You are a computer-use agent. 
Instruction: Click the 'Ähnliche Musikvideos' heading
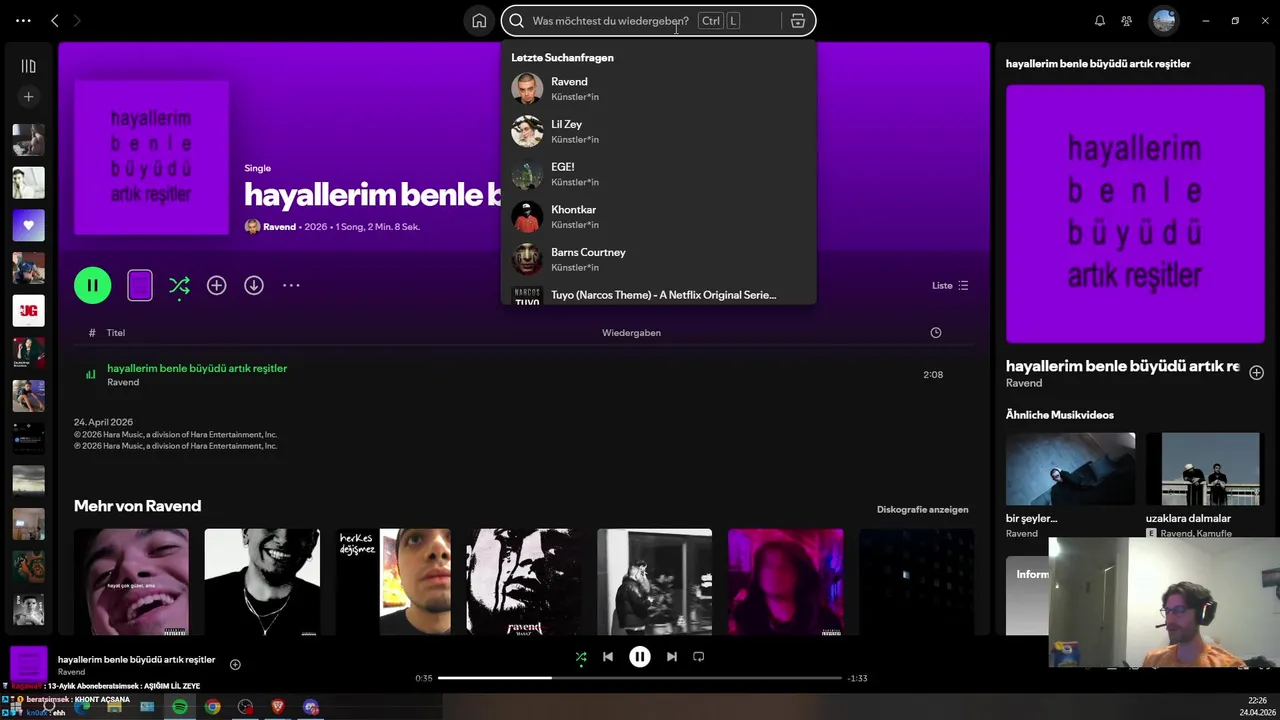[x=1060, y=414]
